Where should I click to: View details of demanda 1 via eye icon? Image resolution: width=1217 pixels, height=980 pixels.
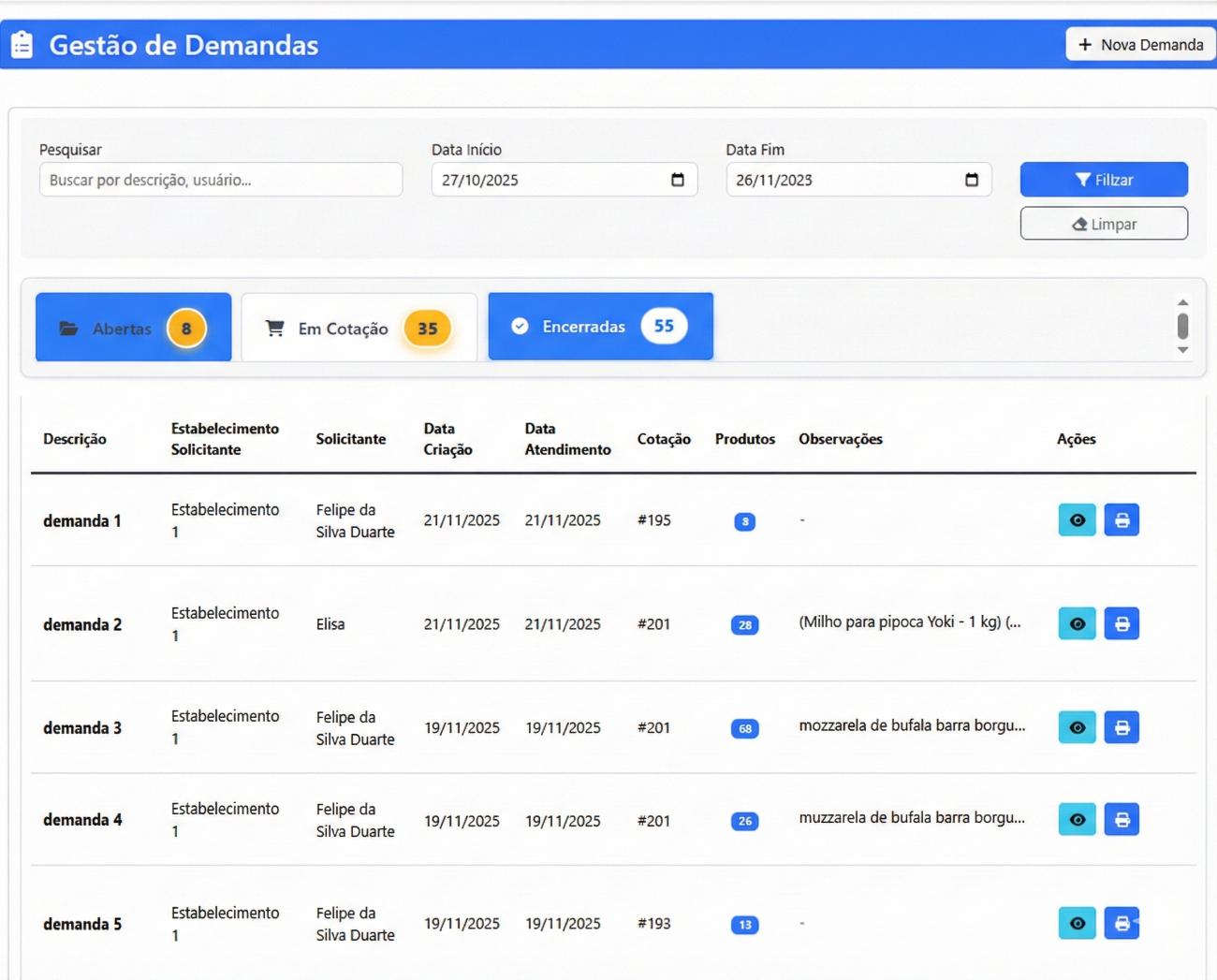(1077, 520)
